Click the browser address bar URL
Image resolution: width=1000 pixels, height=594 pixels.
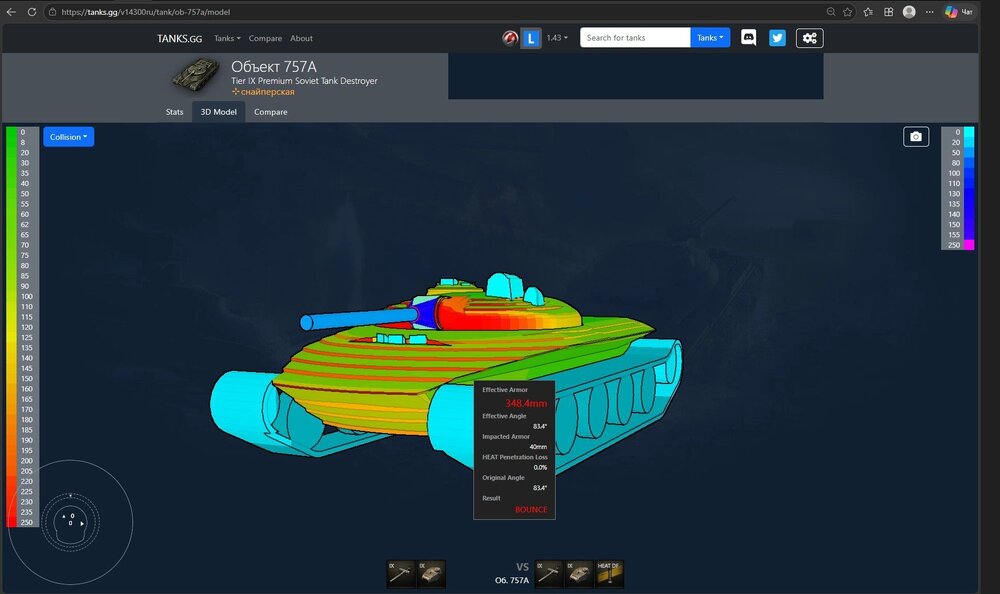pyautogui.click(x=145, y=11)
